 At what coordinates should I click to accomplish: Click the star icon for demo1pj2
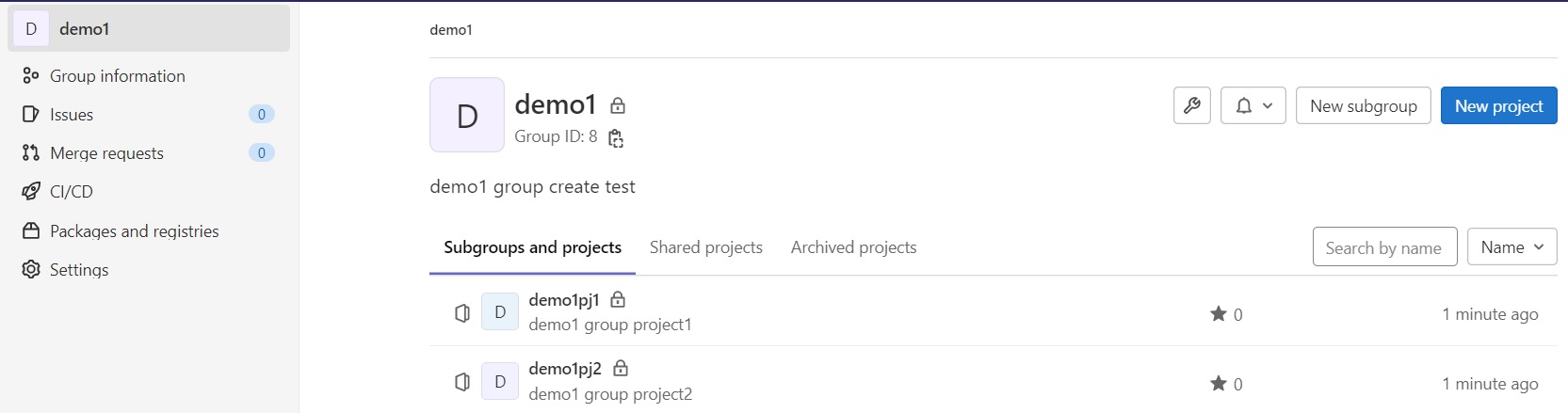(1219, 383)
